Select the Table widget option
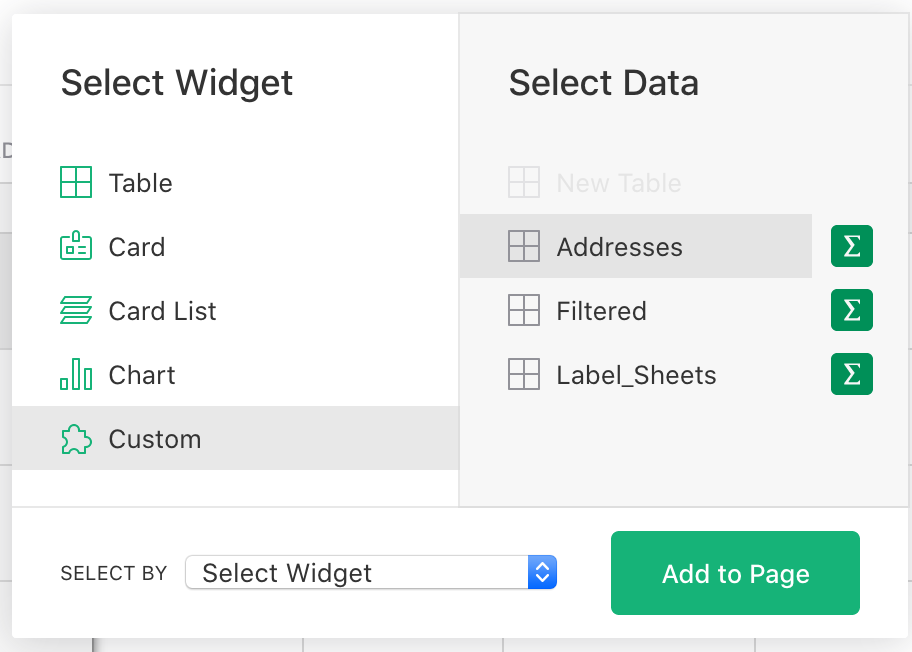912x652 pixels. (140, 183)
